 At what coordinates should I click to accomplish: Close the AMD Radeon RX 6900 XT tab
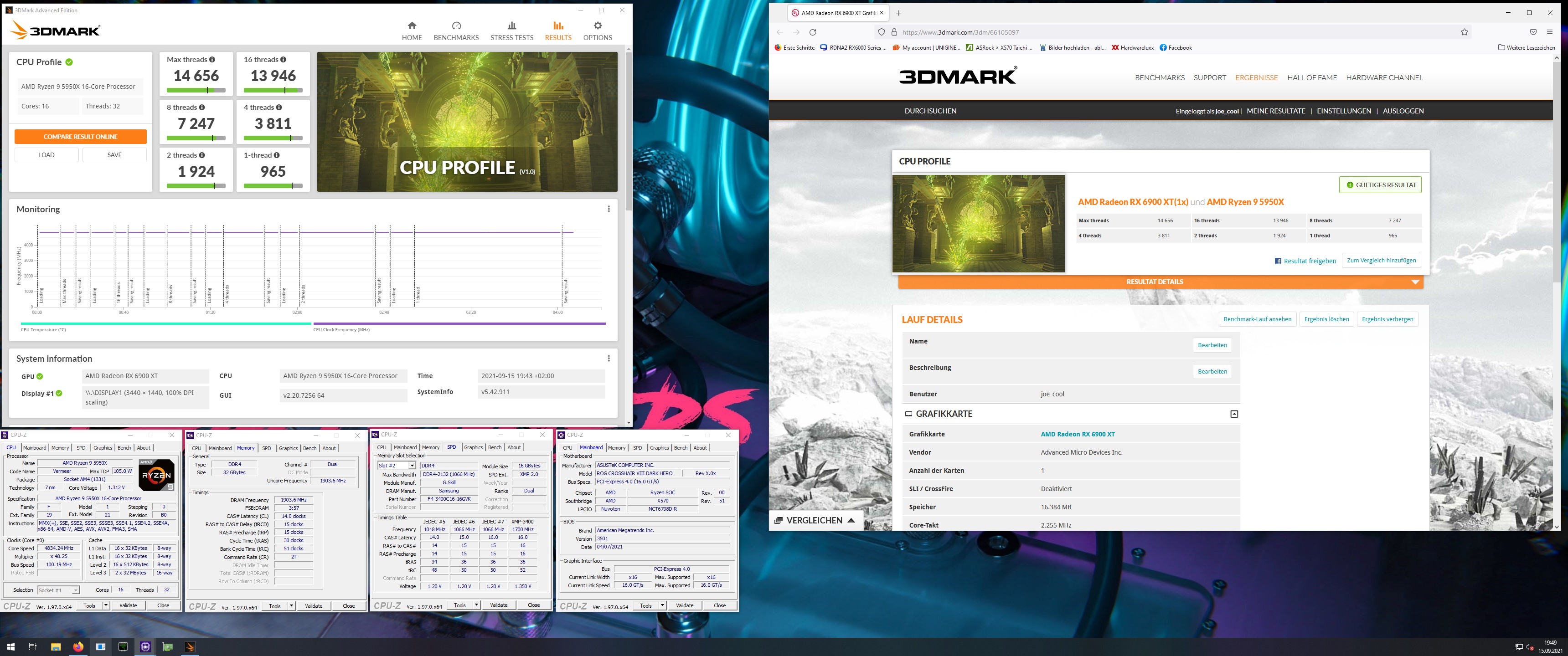881,13
